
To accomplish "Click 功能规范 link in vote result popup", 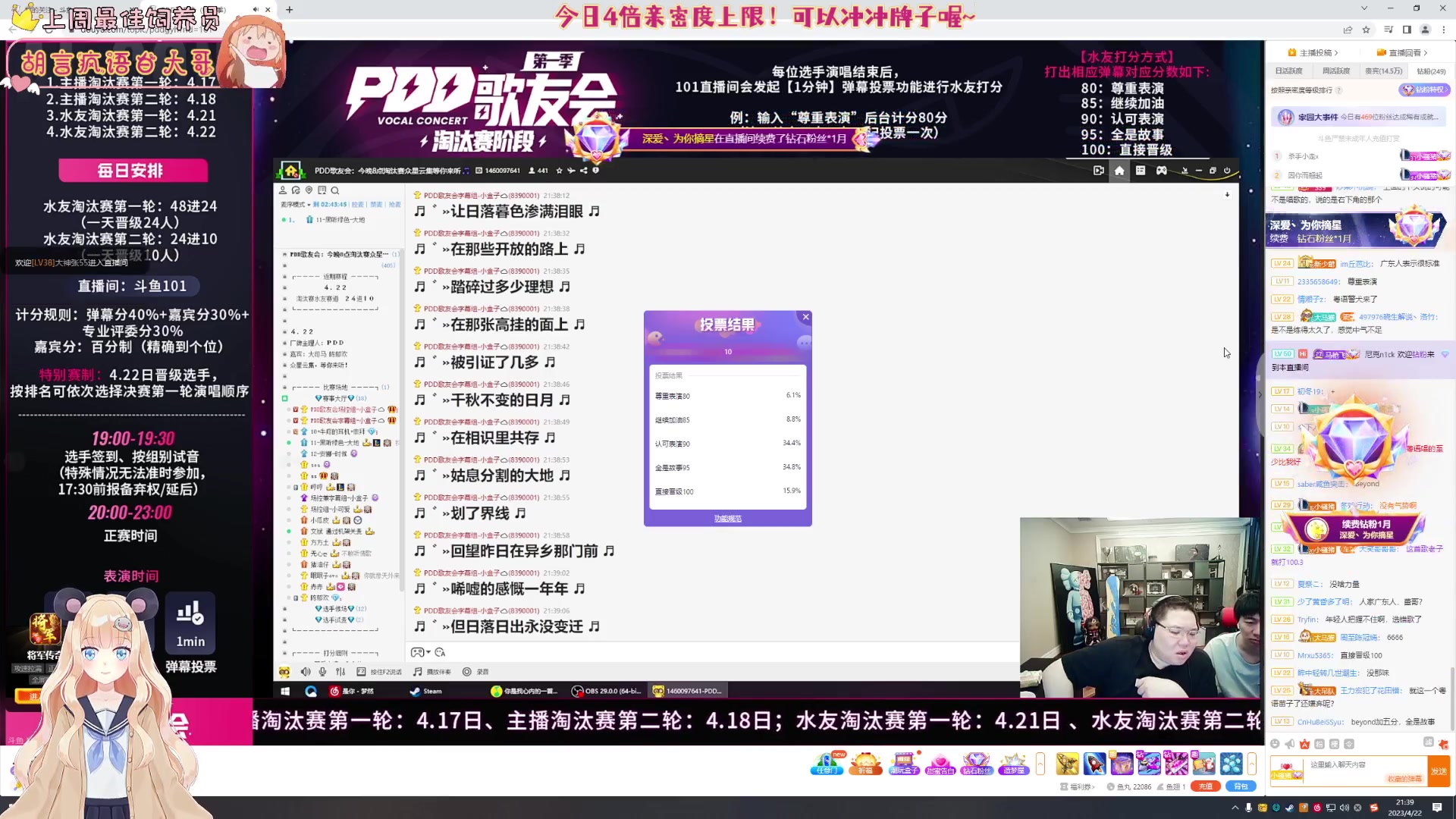I will (x=728, y=519).
